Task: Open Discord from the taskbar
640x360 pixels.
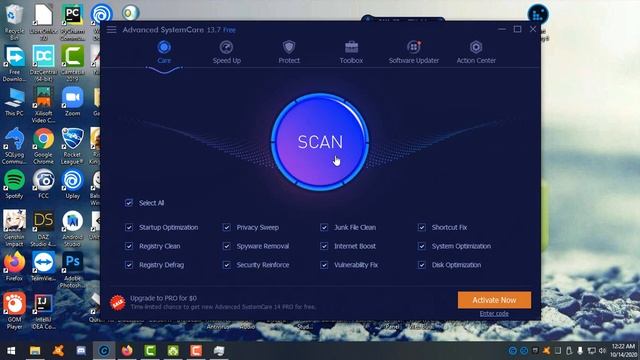Action: point(81,351)
